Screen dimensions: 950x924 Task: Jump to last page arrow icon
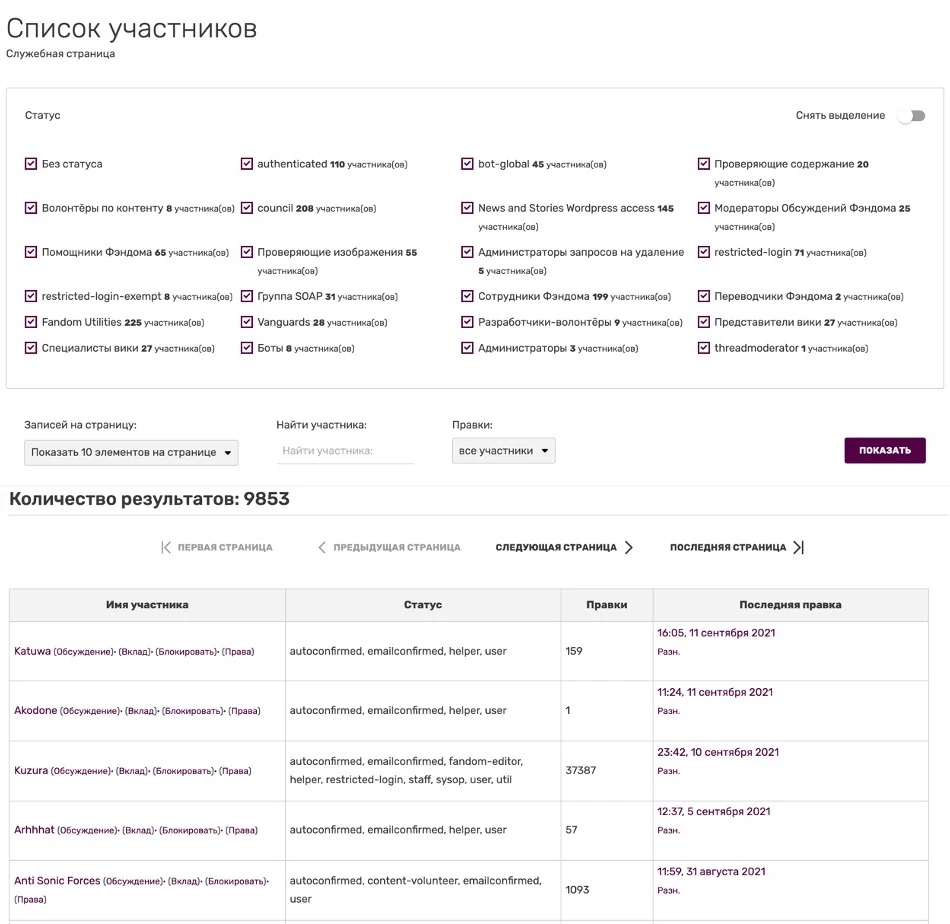798,547
